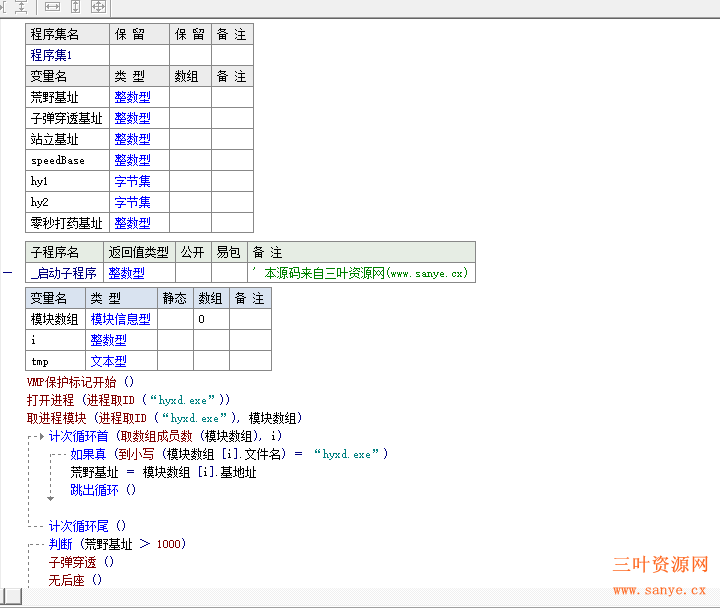Toggle the 易包 cell of _启动子程序
Screen dimensions: 720x608
[228, 273]
